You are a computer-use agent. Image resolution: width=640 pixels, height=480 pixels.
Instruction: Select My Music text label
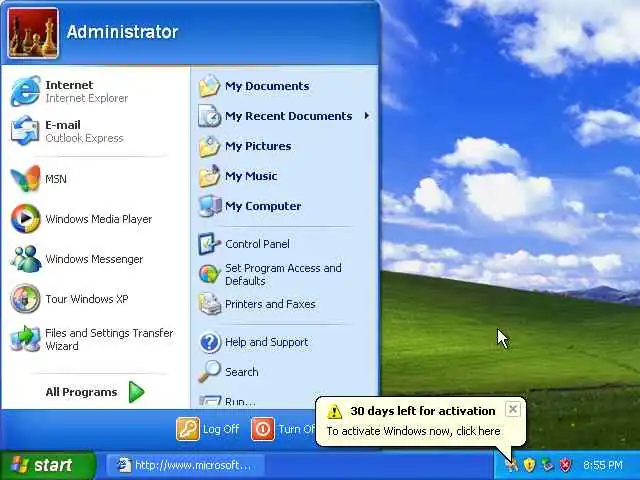point(251,176)
